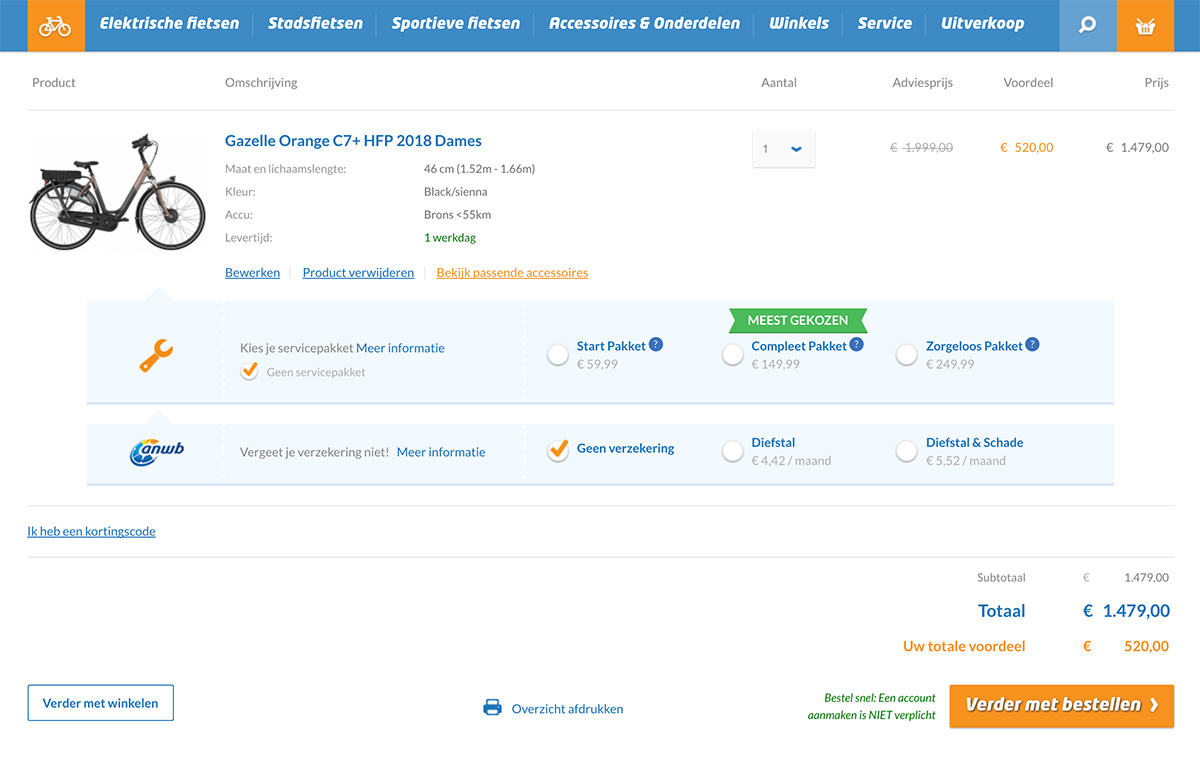
Task: Click the Totaal amount € 1.479,00
Action: tap(1126, 611)
